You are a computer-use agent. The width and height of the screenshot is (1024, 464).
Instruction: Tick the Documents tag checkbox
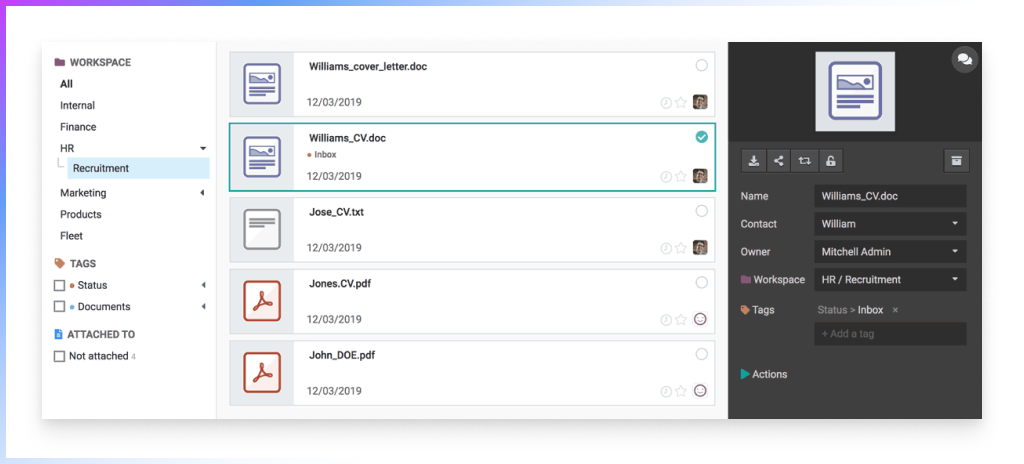pos(59,307)
